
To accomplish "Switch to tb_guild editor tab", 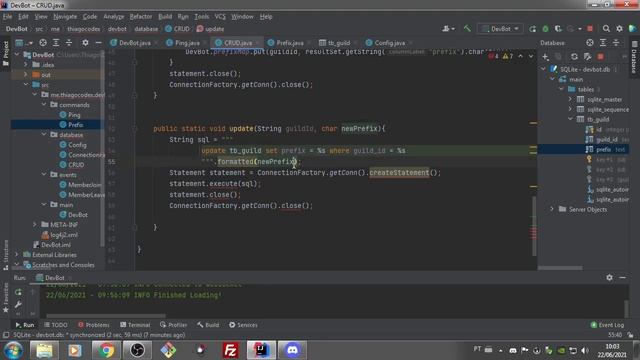I will pyautogui.click(x=339, y=42).
